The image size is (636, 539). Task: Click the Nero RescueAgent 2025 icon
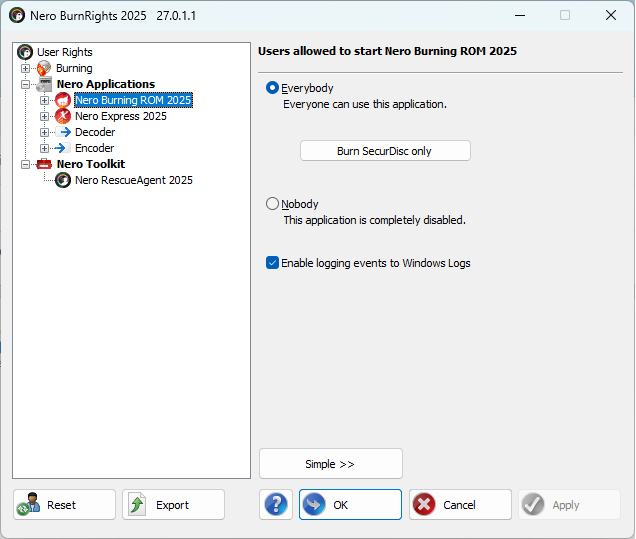pyautogui.click(x=63, y=180)
